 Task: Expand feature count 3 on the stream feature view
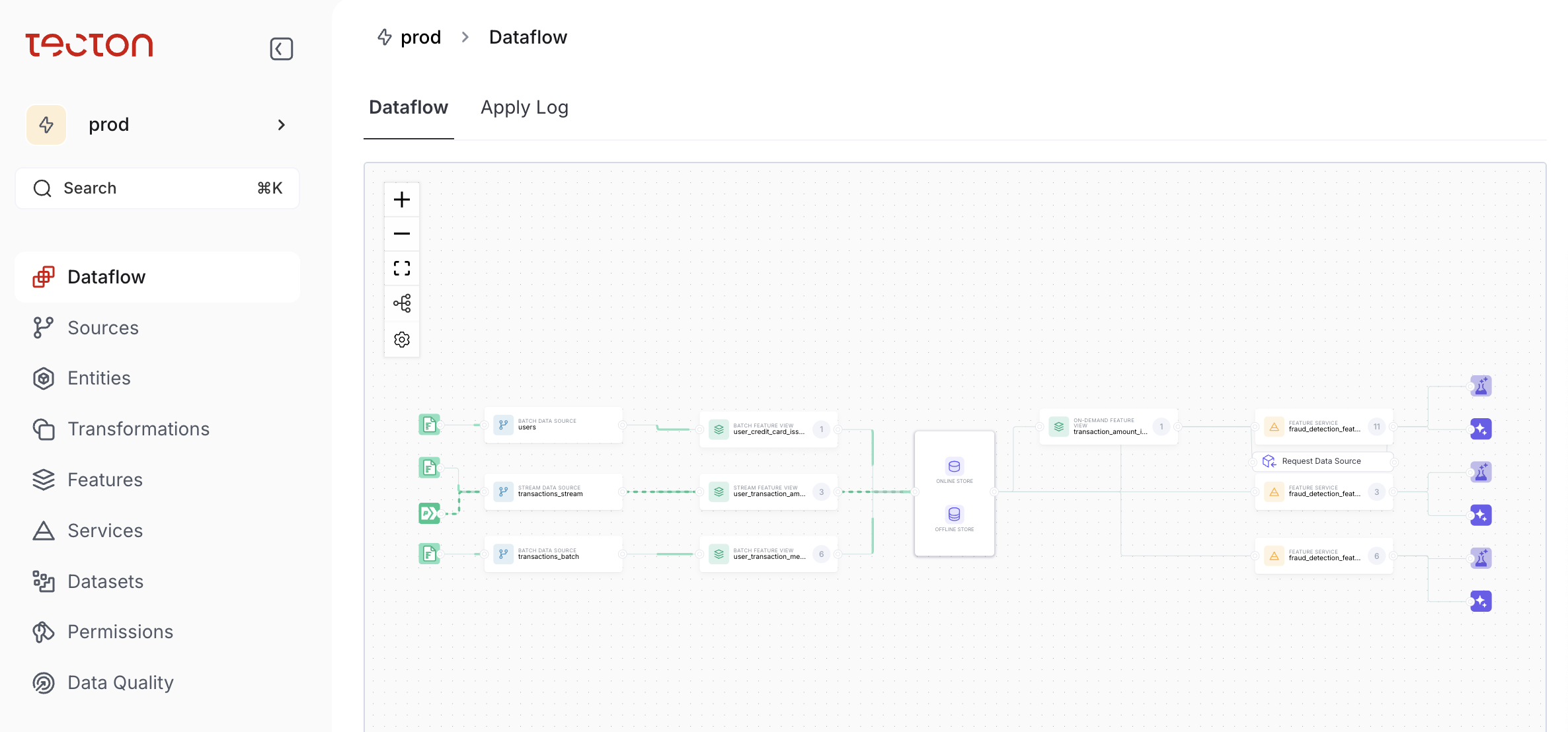pyautogui.click(x=821, y=492)
